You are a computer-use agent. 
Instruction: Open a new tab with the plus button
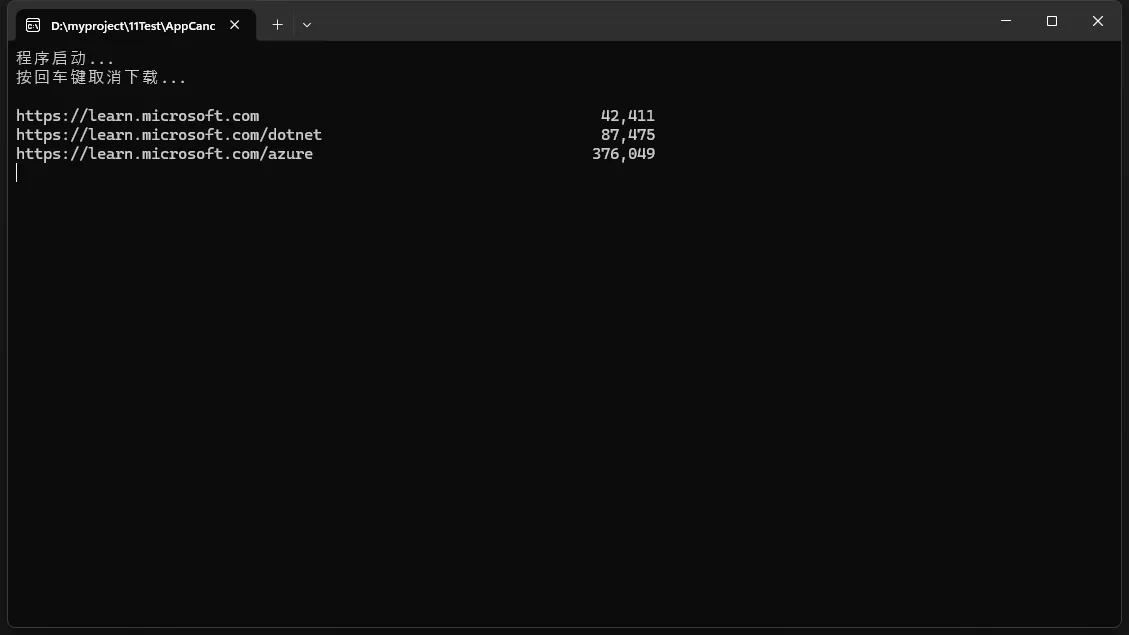pos(277,25)
